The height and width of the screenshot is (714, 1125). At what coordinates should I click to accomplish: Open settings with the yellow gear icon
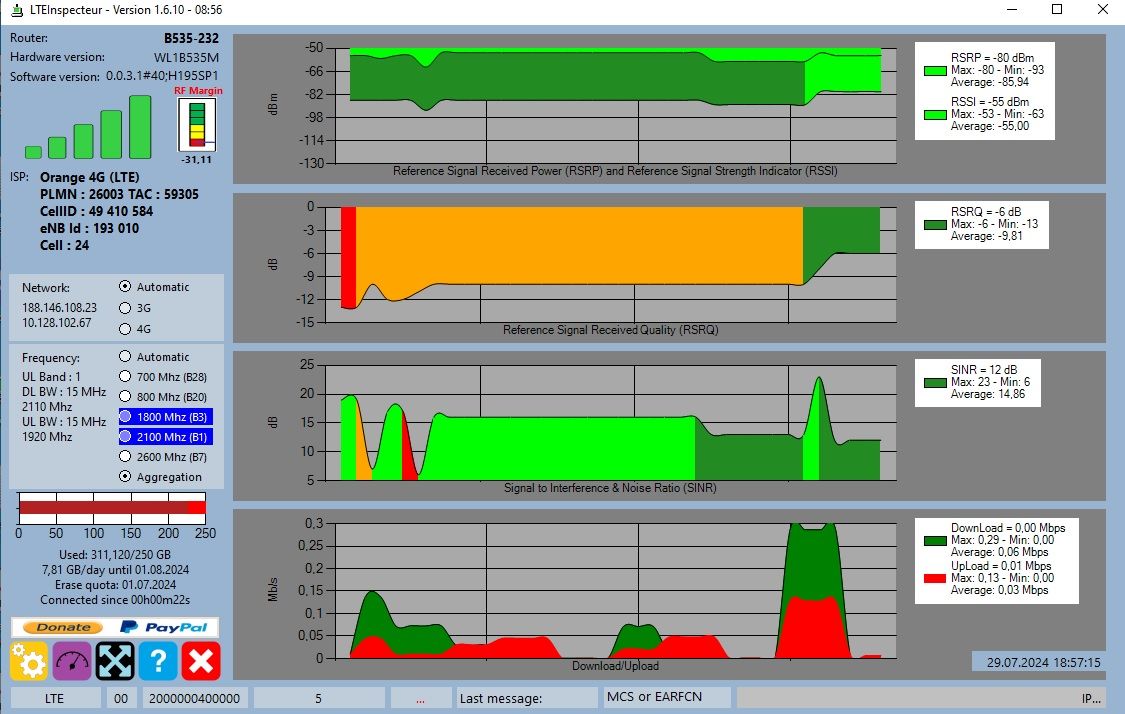click(x=29, y=660)
